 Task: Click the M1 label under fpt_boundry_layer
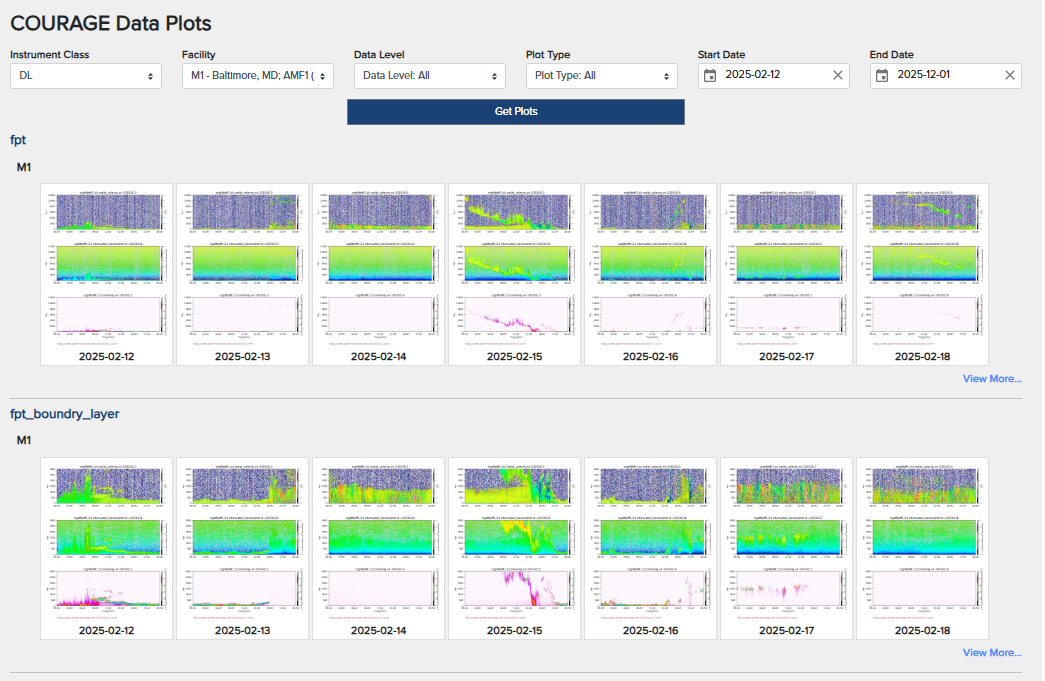coord(24,440)
